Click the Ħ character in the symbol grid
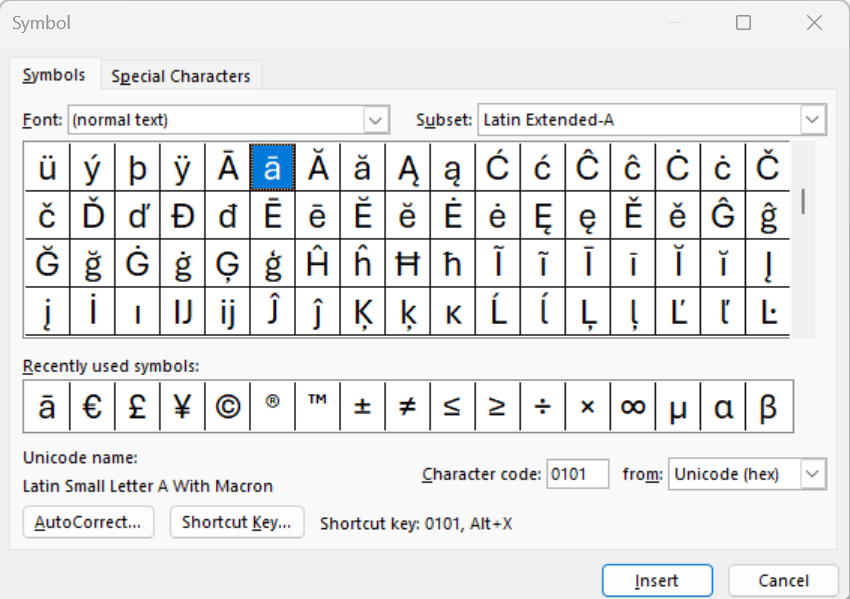Screen dimensions: 850x599 [x=407, y=264]
